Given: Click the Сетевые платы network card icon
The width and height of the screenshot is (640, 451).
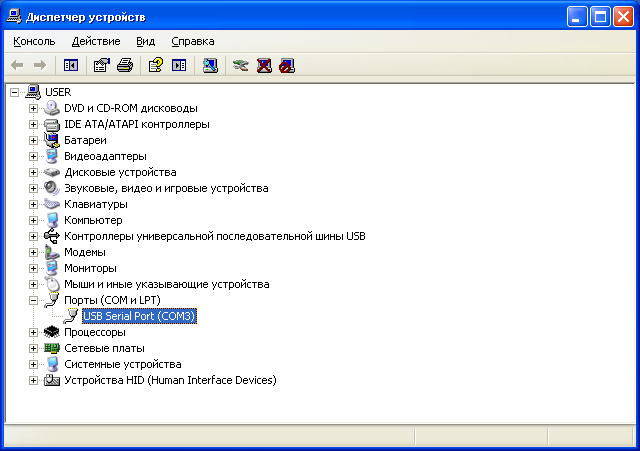Looking at the screenshot, I should coord(52,348).
